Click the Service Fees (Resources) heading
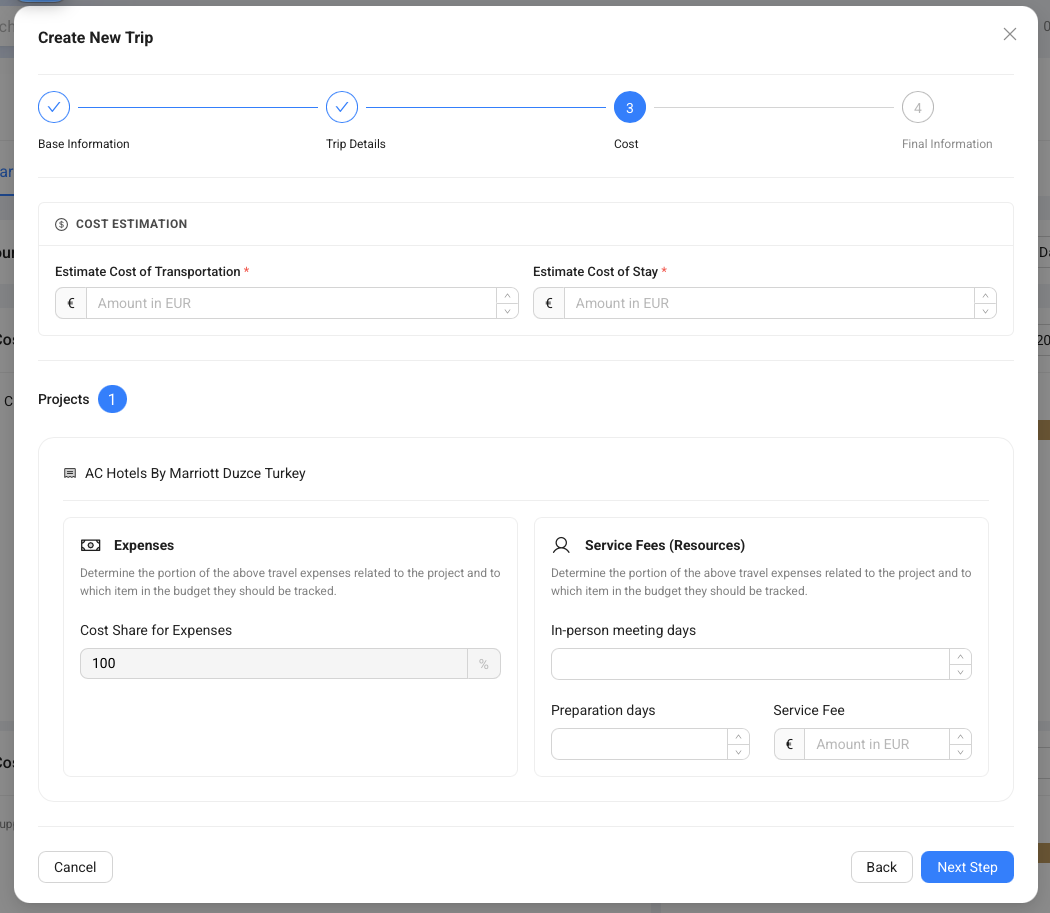 (x=665, y=545)
